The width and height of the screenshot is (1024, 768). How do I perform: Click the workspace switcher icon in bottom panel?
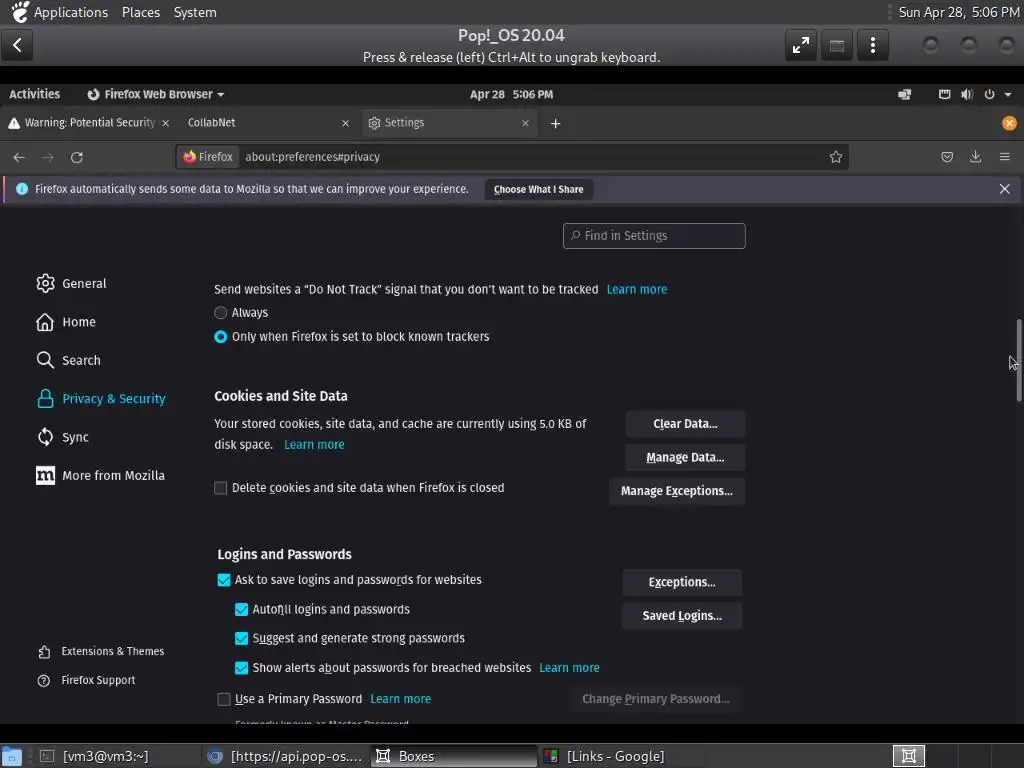point(908,756)
